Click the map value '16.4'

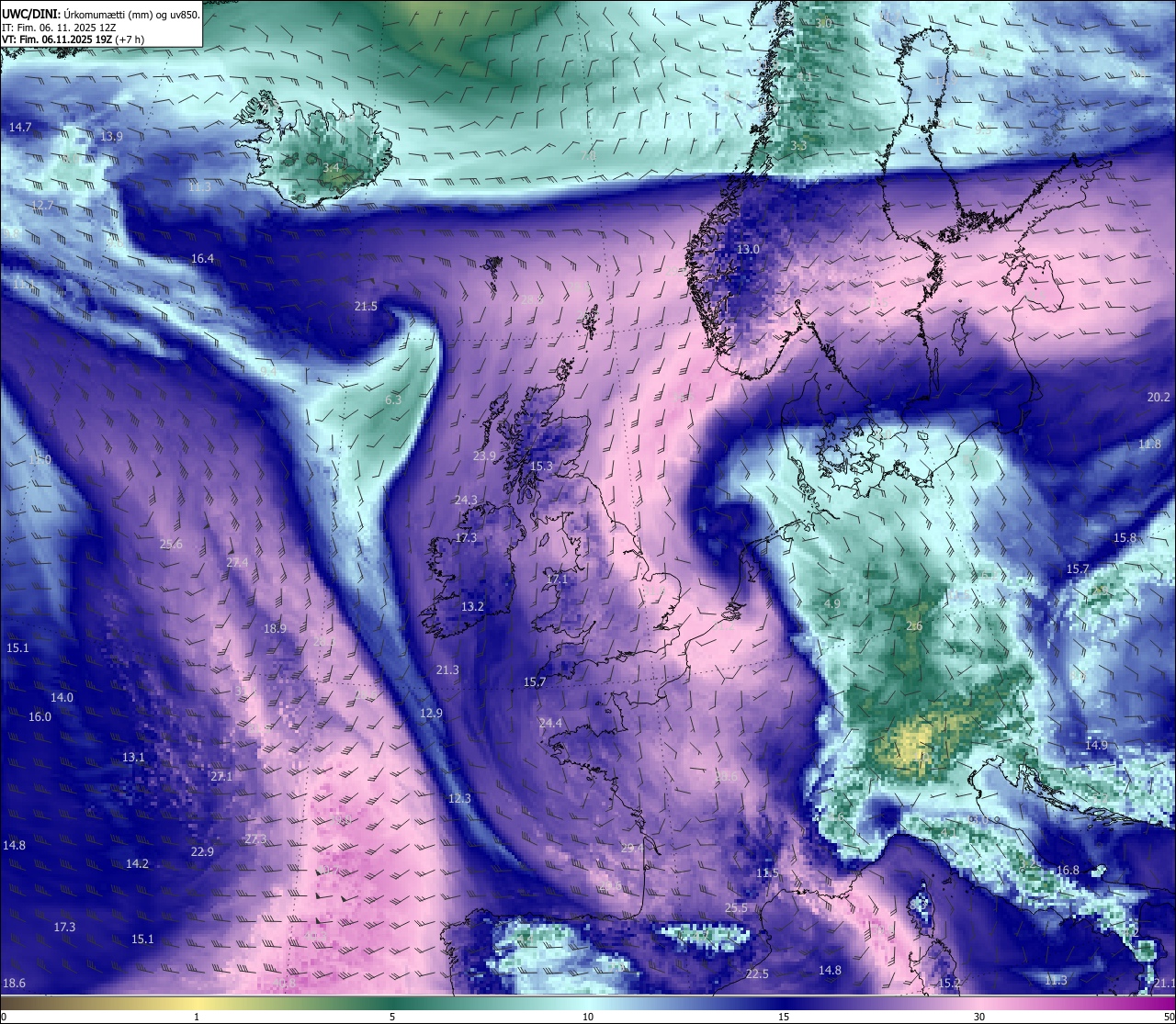tap(202, 259)
